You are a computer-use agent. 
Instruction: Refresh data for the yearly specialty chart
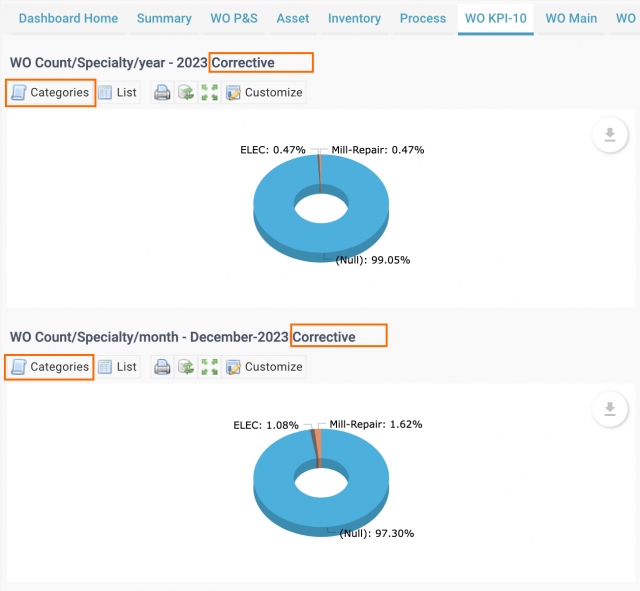186,93
